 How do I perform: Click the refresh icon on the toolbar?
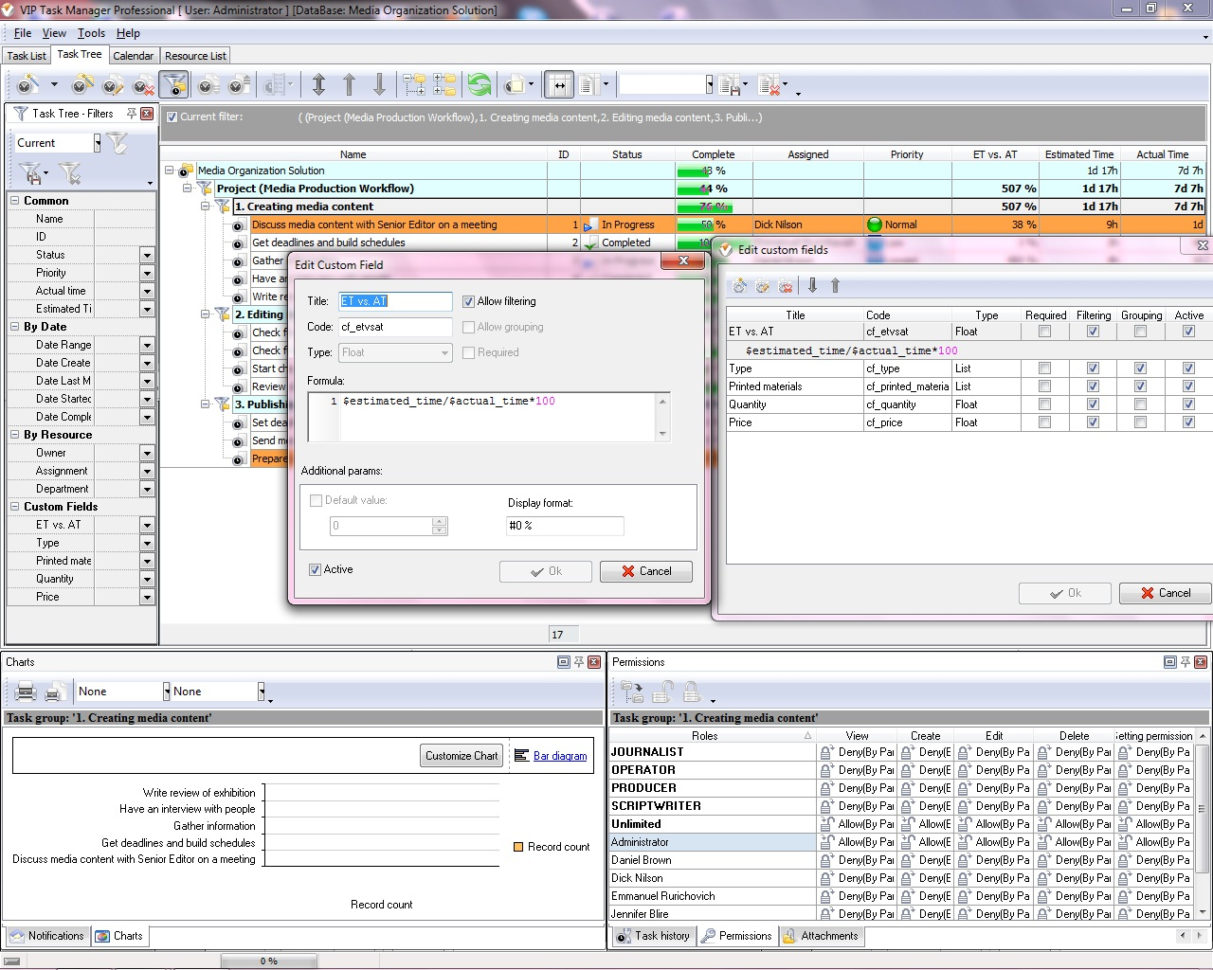(x=479, y=85)
